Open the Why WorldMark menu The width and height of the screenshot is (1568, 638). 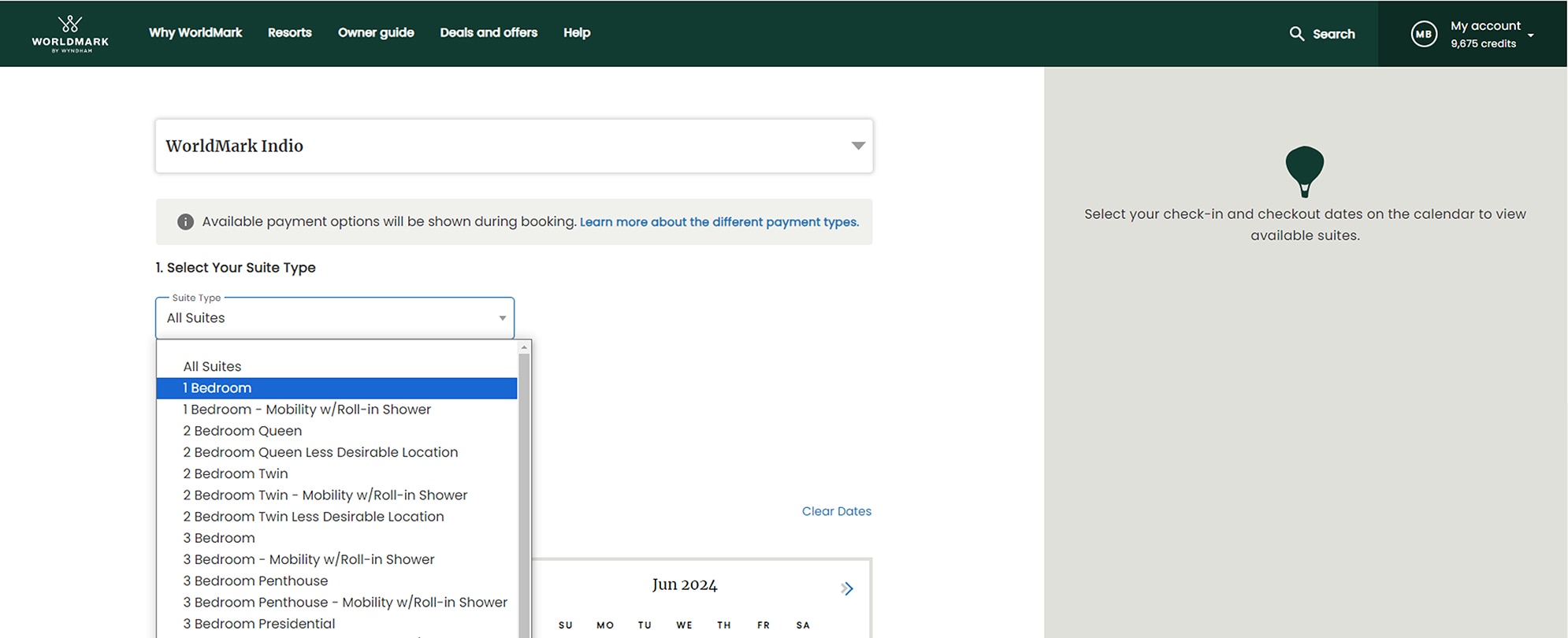point(195,32)
